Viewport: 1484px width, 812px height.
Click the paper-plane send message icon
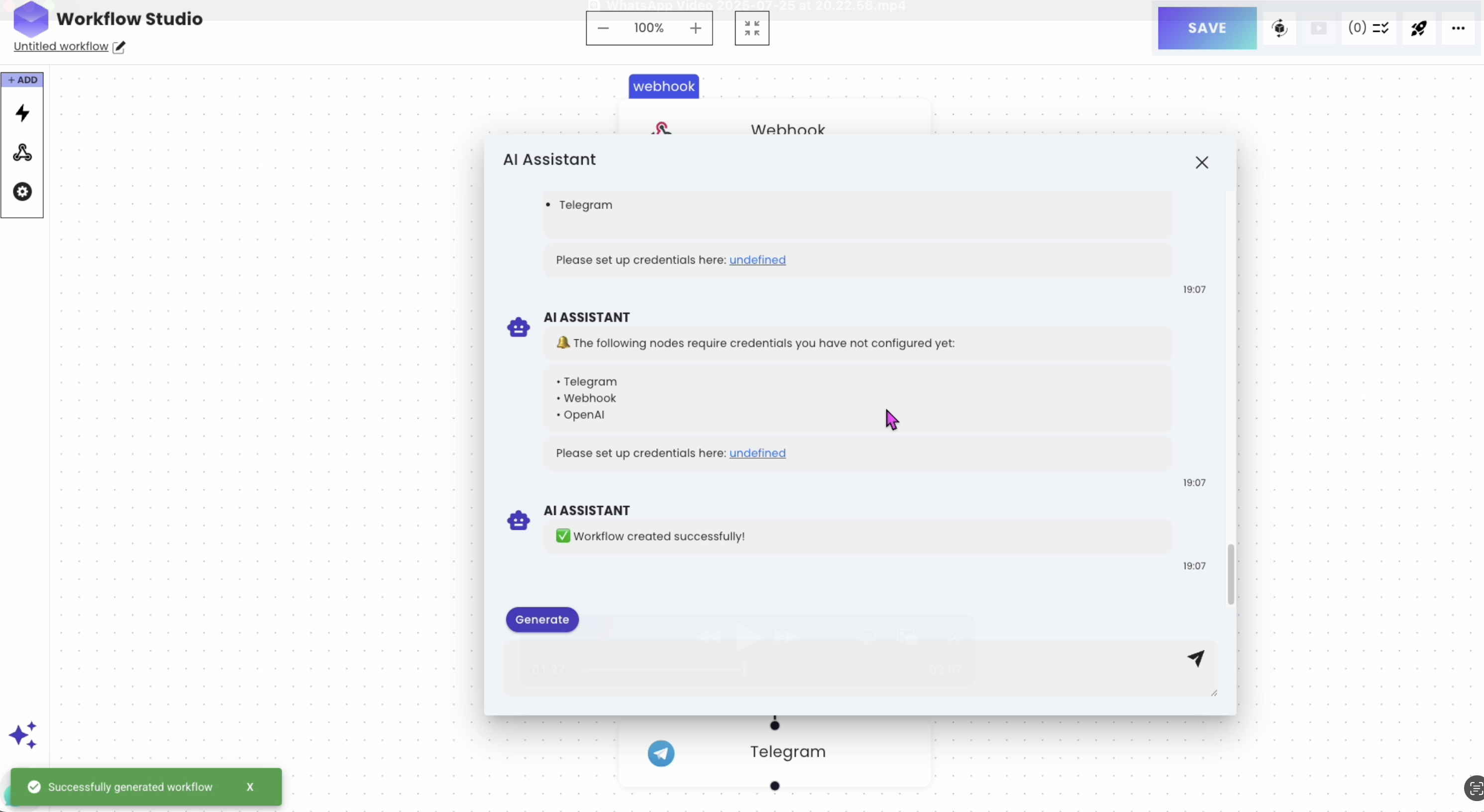(1196, 658)
